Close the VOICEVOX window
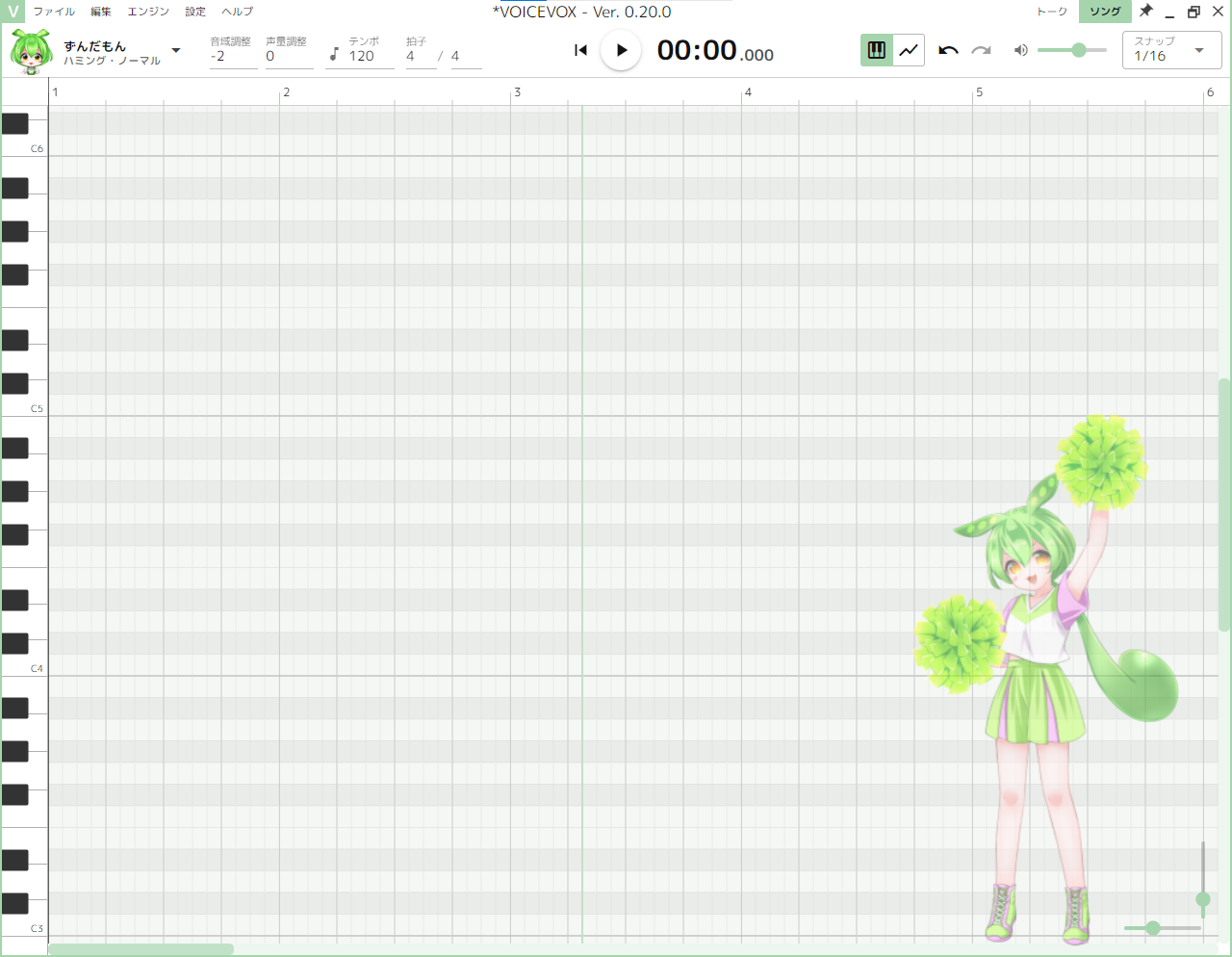 [1218, 12]
